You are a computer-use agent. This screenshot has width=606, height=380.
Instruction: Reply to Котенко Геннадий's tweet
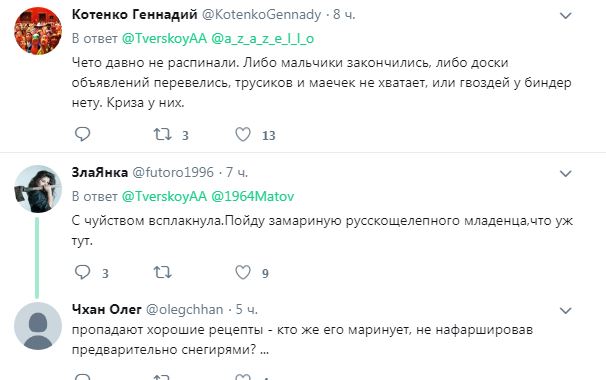82,134
